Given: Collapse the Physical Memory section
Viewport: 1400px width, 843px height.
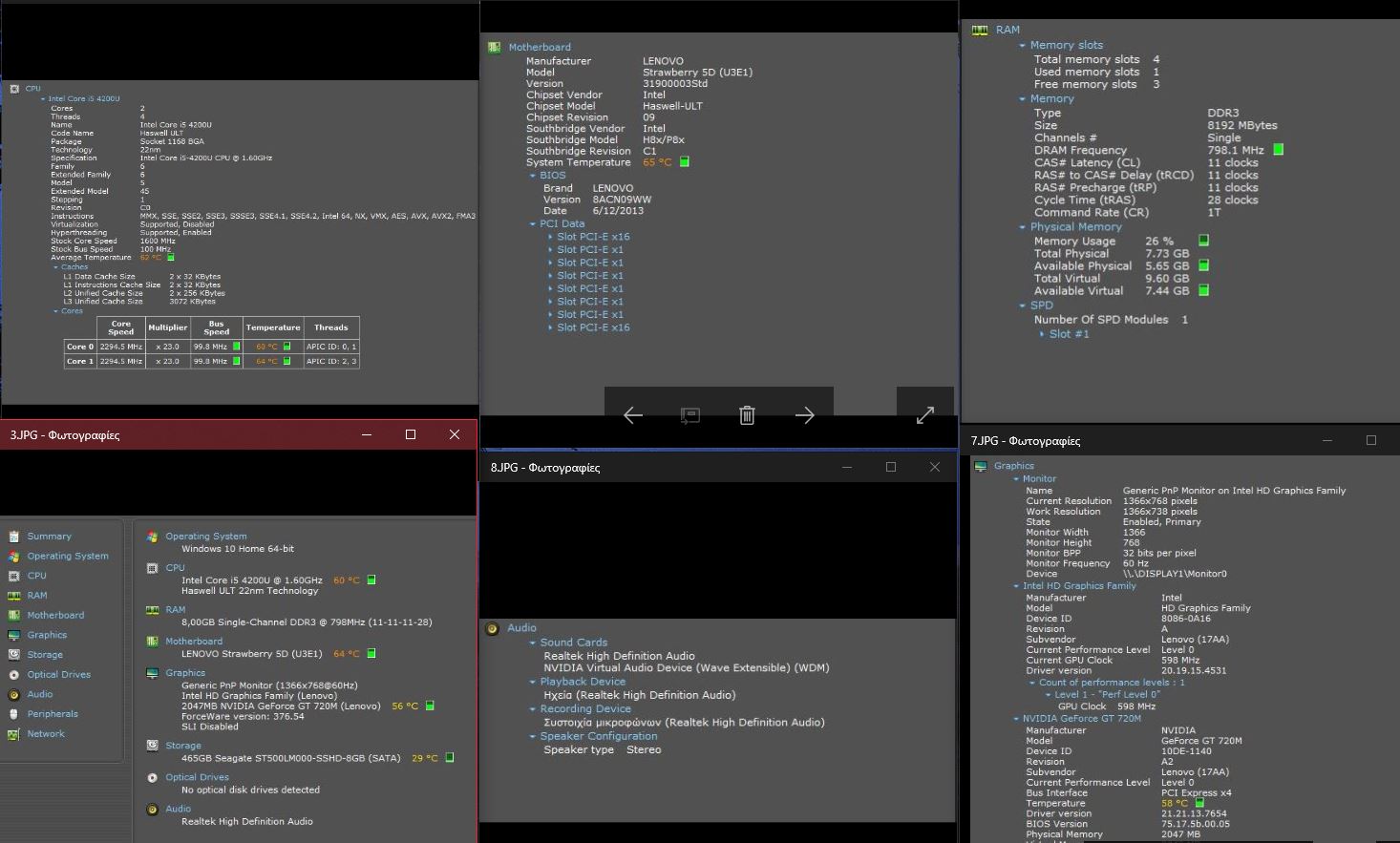Looking at the screenshot, I should point(1023,227).
